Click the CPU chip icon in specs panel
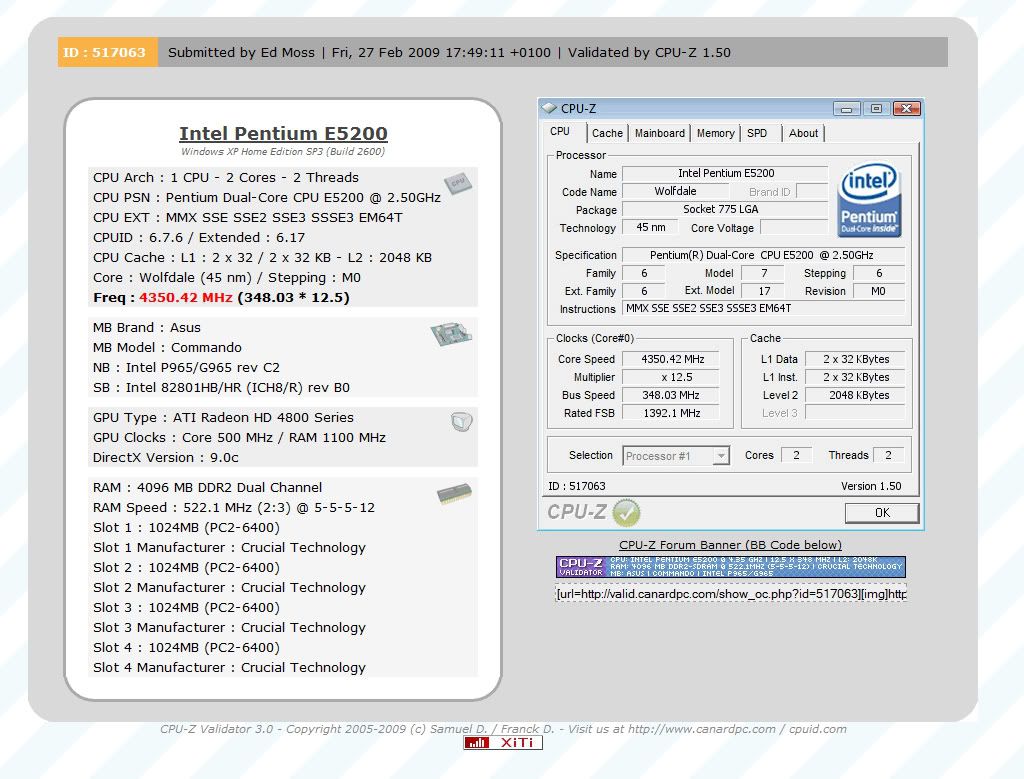 (x=458, y=183)
